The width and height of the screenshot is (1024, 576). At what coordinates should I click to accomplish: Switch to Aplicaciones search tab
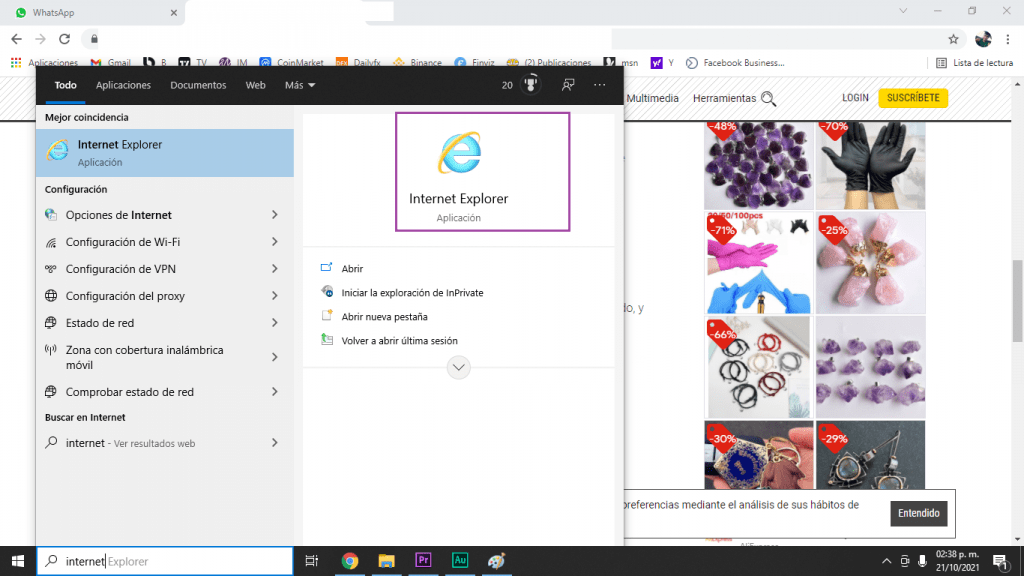pos(123,85)
